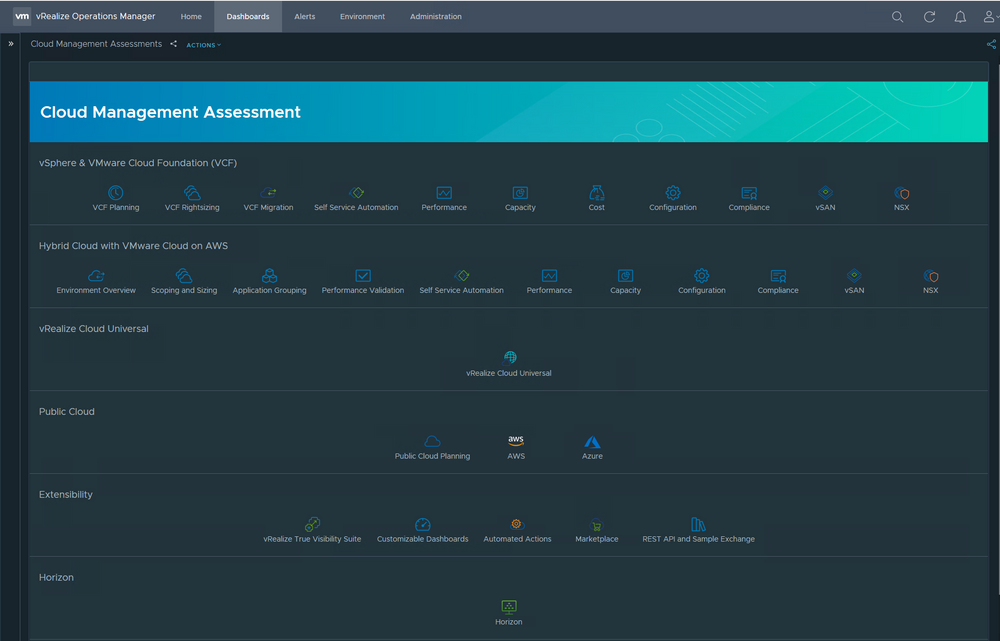The image size is (1000, 641).
Task: Open the Azure assessment icon
Action: point(592,441)
